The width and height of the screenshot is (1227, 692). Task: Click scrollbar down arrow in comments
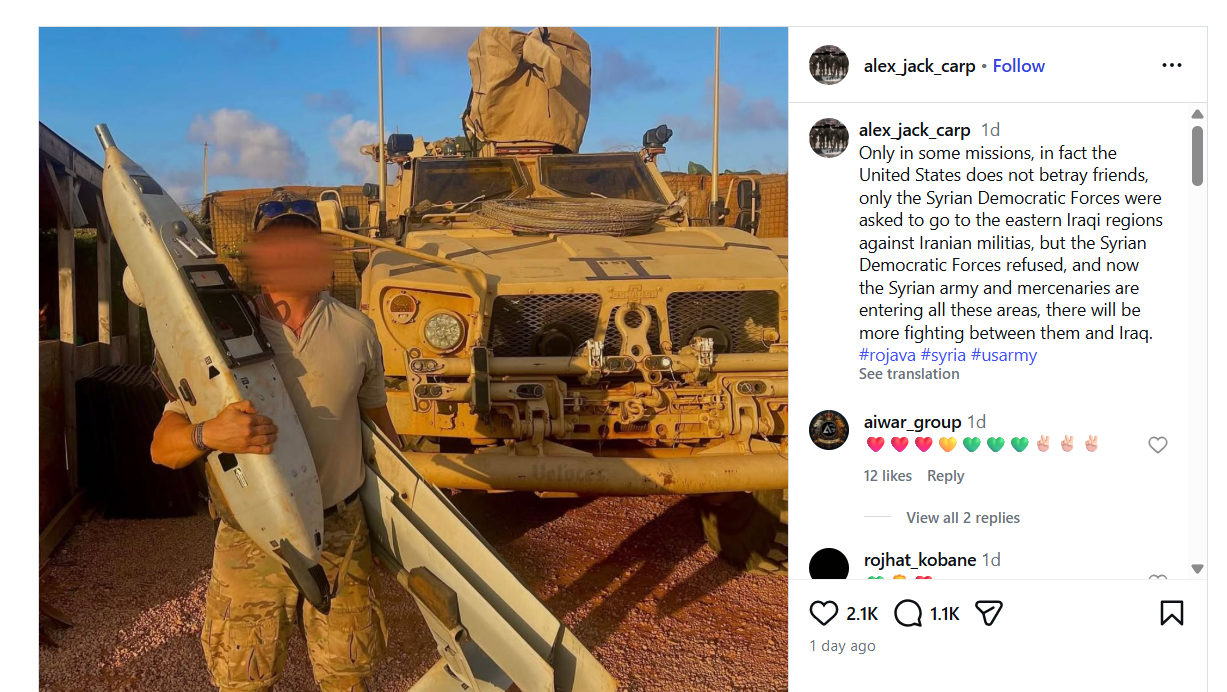[1198, 569]
